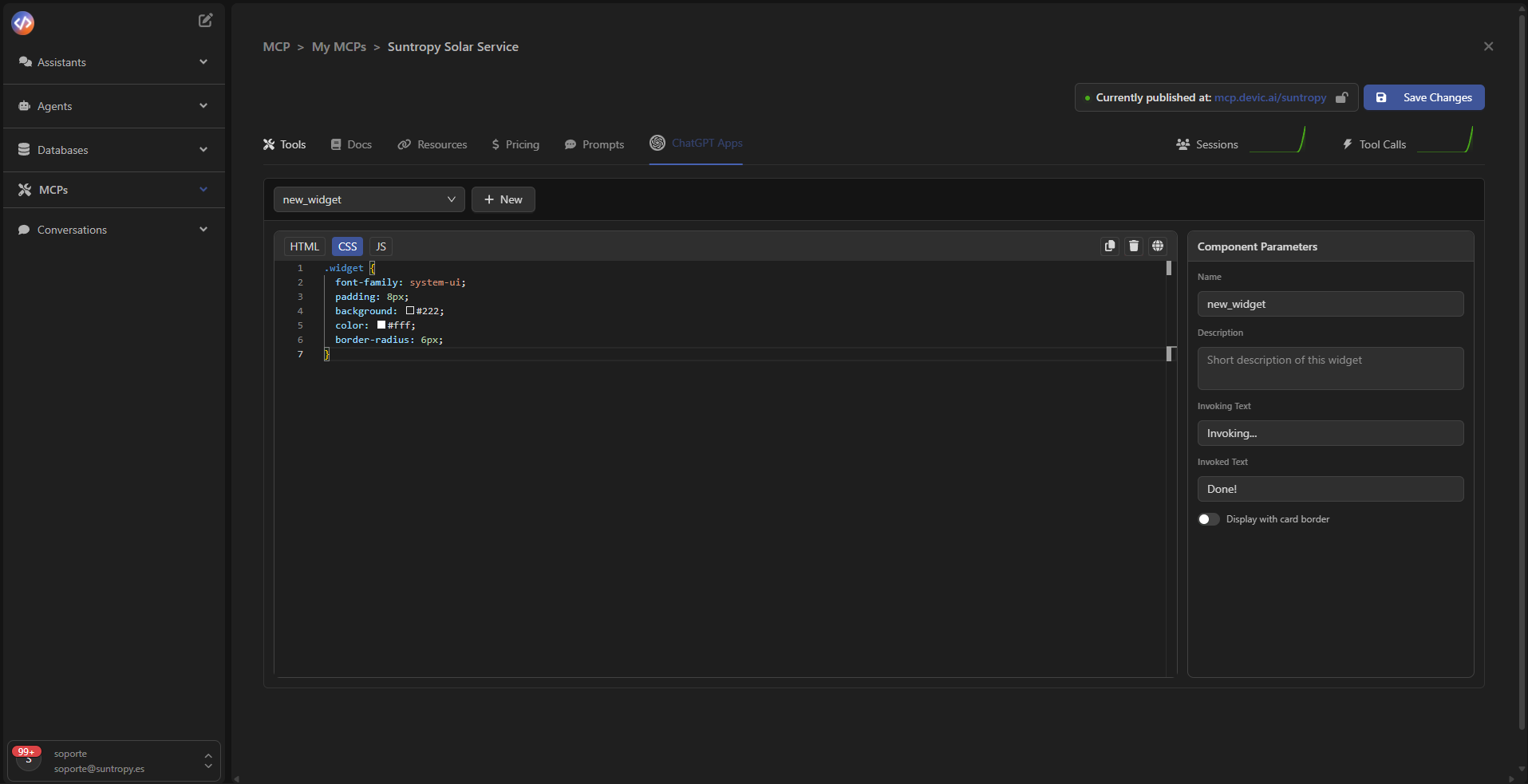Click the copy widget code icon
The image size is (1528, 784).
coord(1109,246)
